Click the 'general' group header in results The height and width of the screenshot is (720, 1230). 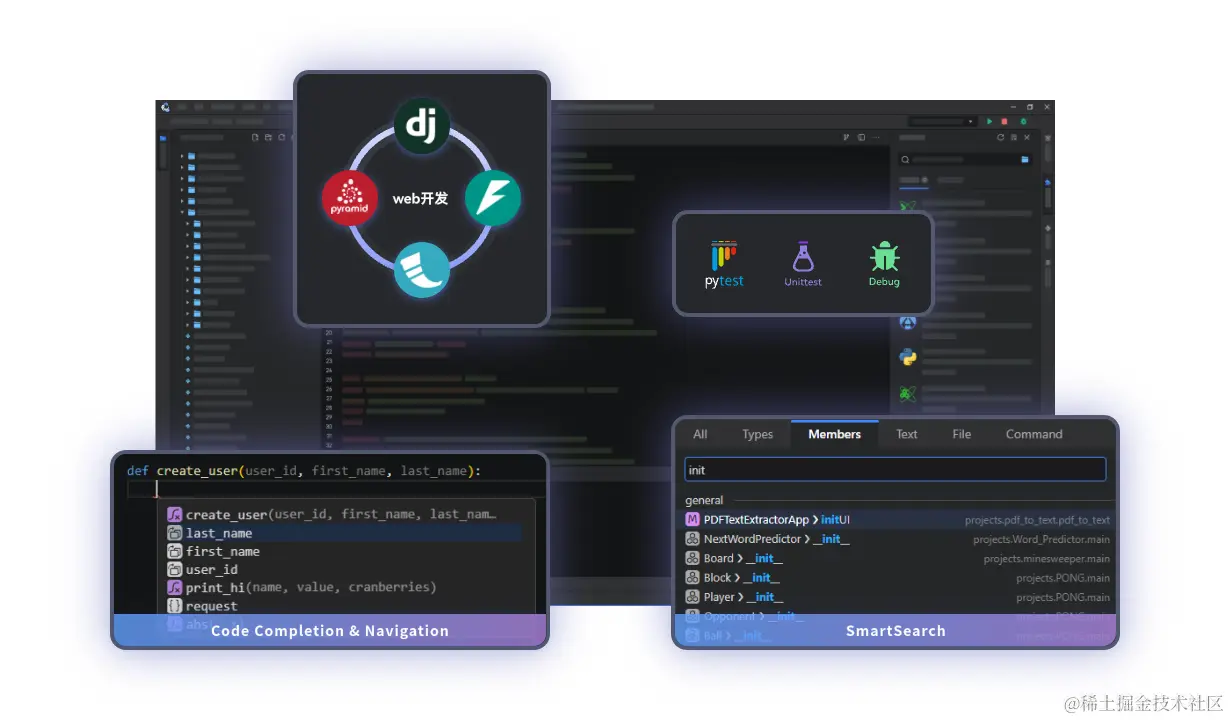pyautogui.click(x=704, y=500)
